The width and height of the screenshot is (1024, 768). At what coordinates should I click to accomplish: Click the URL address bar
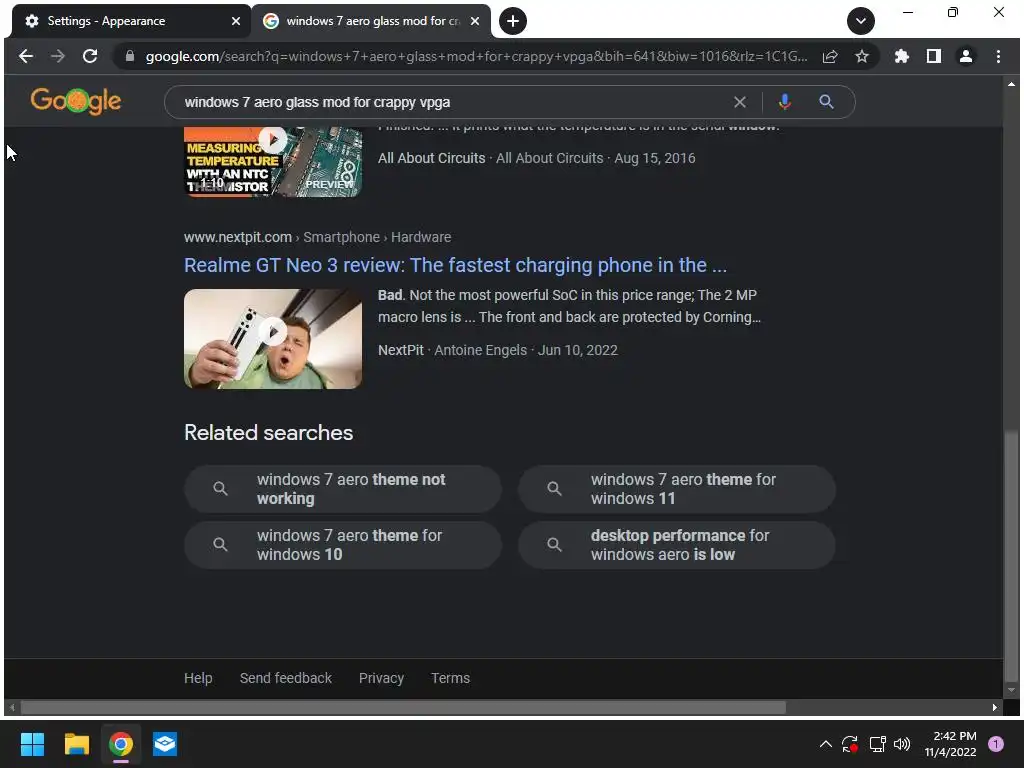click(475, 56)
